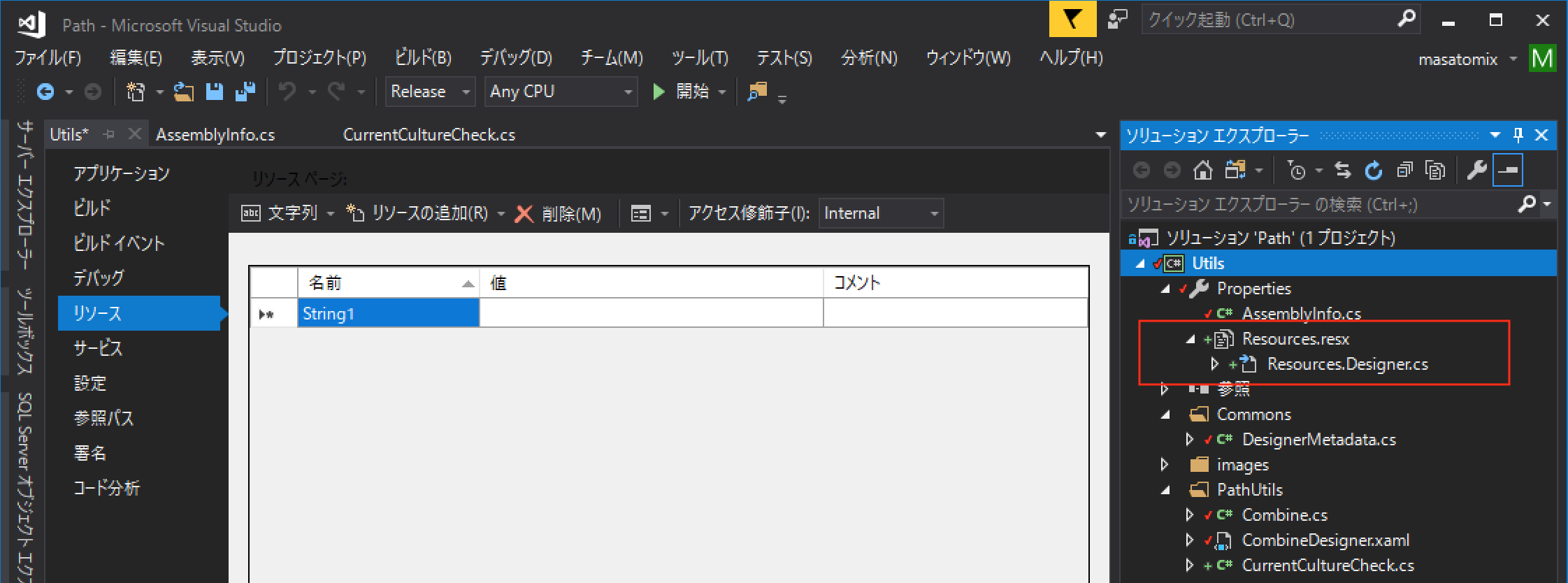This screenshot has width=1568, height=583.
Task: Click the Sync with Active Document icon
Action: 1342,170
